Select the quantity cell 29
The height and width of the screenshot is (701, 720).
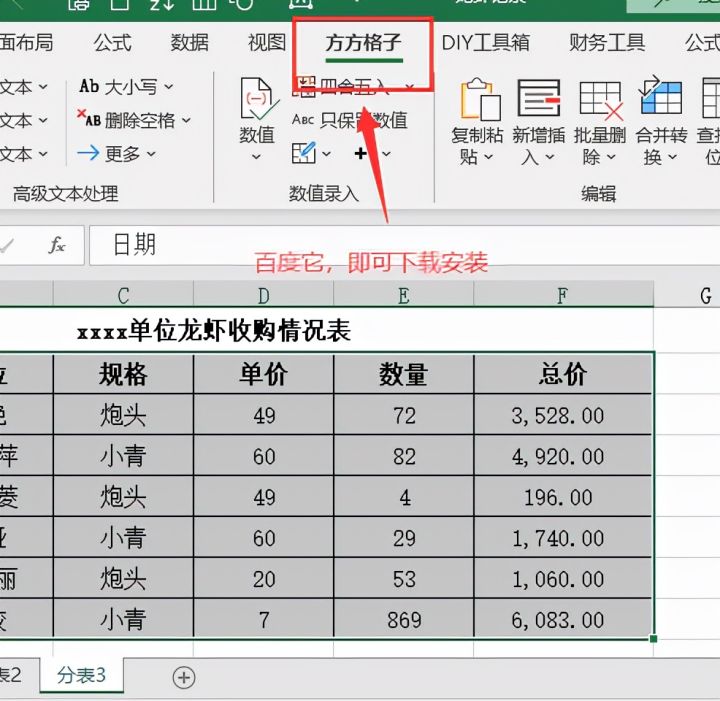[404, 537]
